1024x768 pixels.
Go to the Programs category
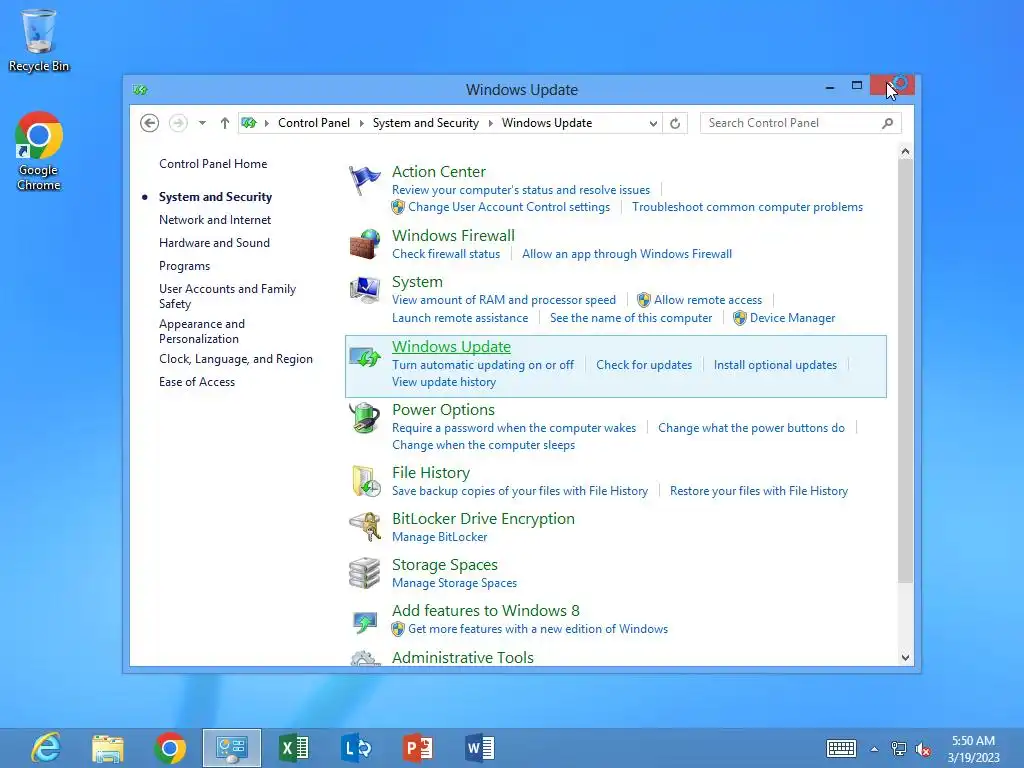point(184,266)
